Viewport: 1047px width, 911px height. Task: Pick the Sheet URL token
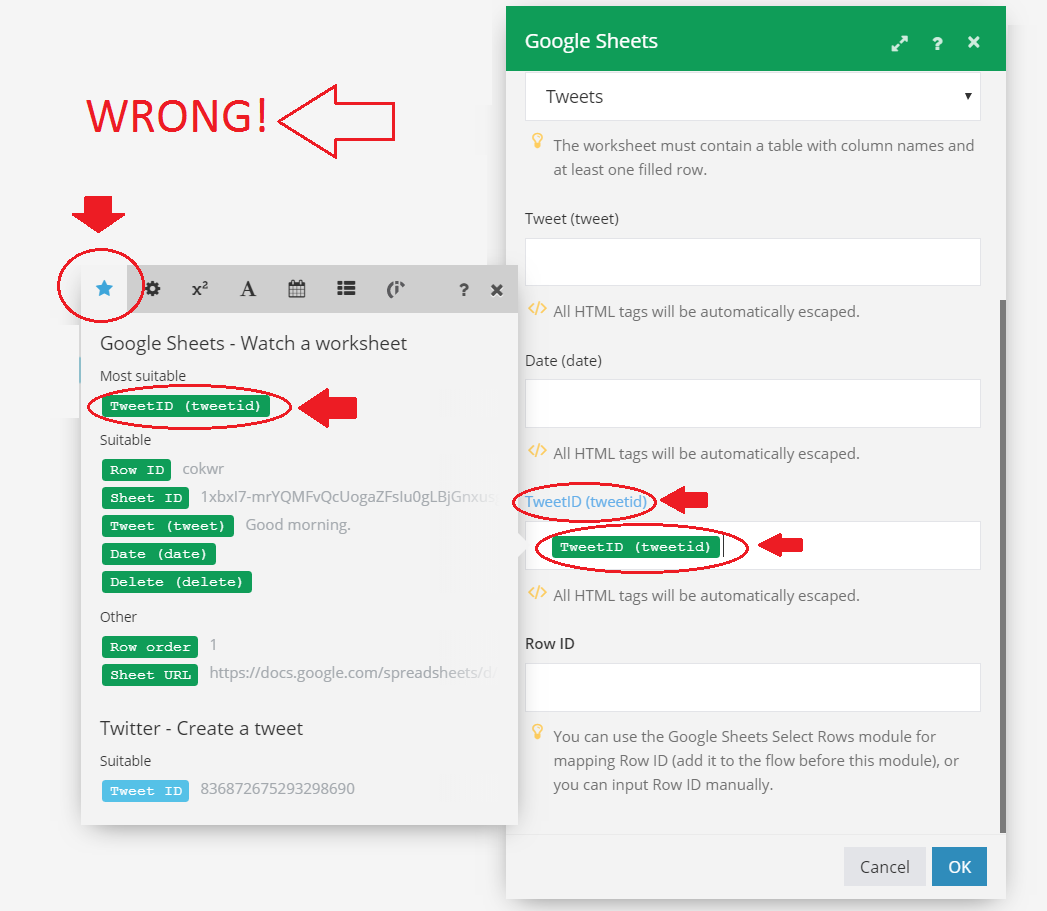(x=150, y=675)
